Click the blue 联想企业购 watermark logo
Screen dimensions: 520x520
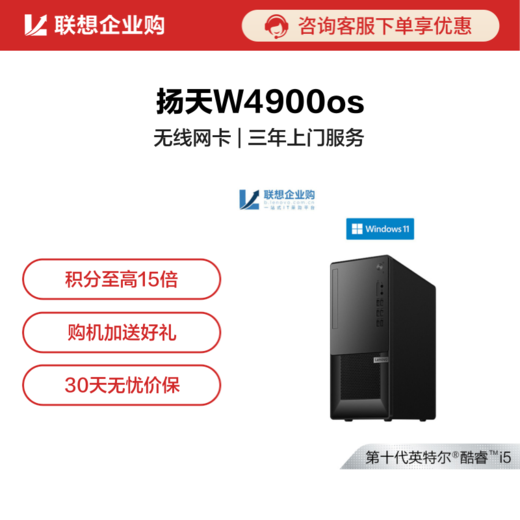click(277, 199)
